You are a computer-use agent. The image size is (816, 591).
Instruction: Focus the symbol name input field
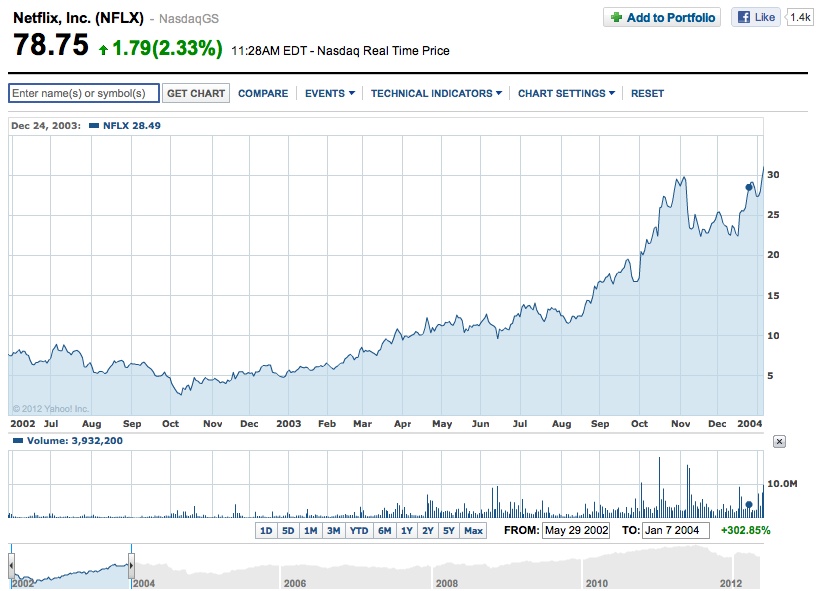coord(84,94)
